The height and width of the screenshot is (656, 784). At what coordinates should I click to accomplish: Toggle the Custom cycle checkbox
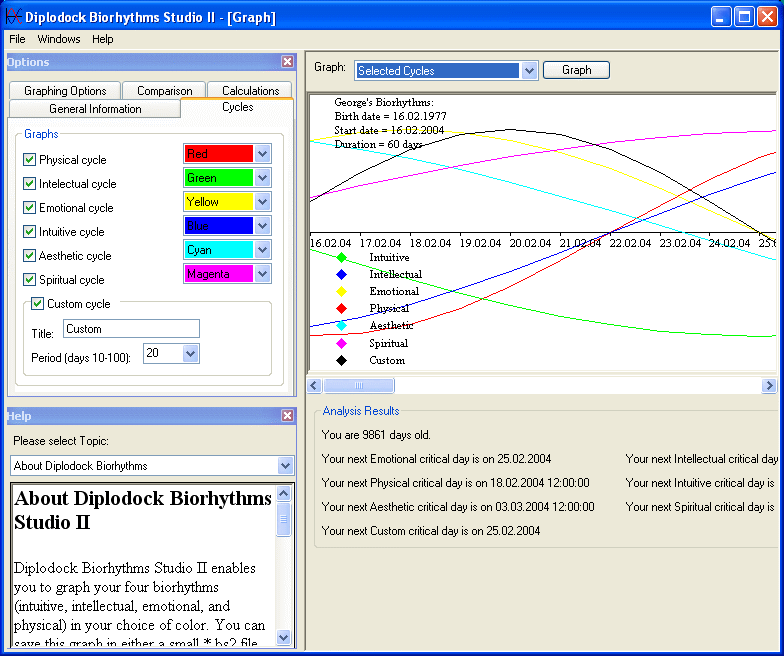[38, 304]
